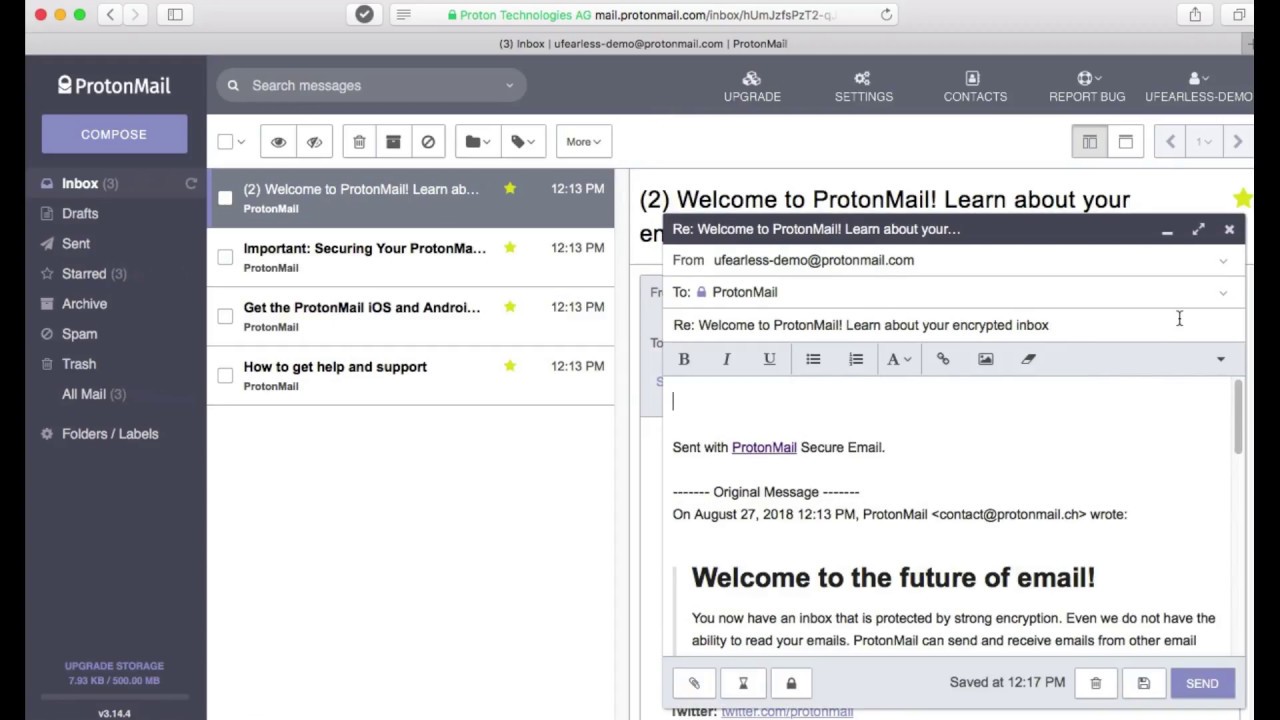Insert an image in message
Image resolution: width=1280 pixels, height=720 pixels.
coord(986,359)
